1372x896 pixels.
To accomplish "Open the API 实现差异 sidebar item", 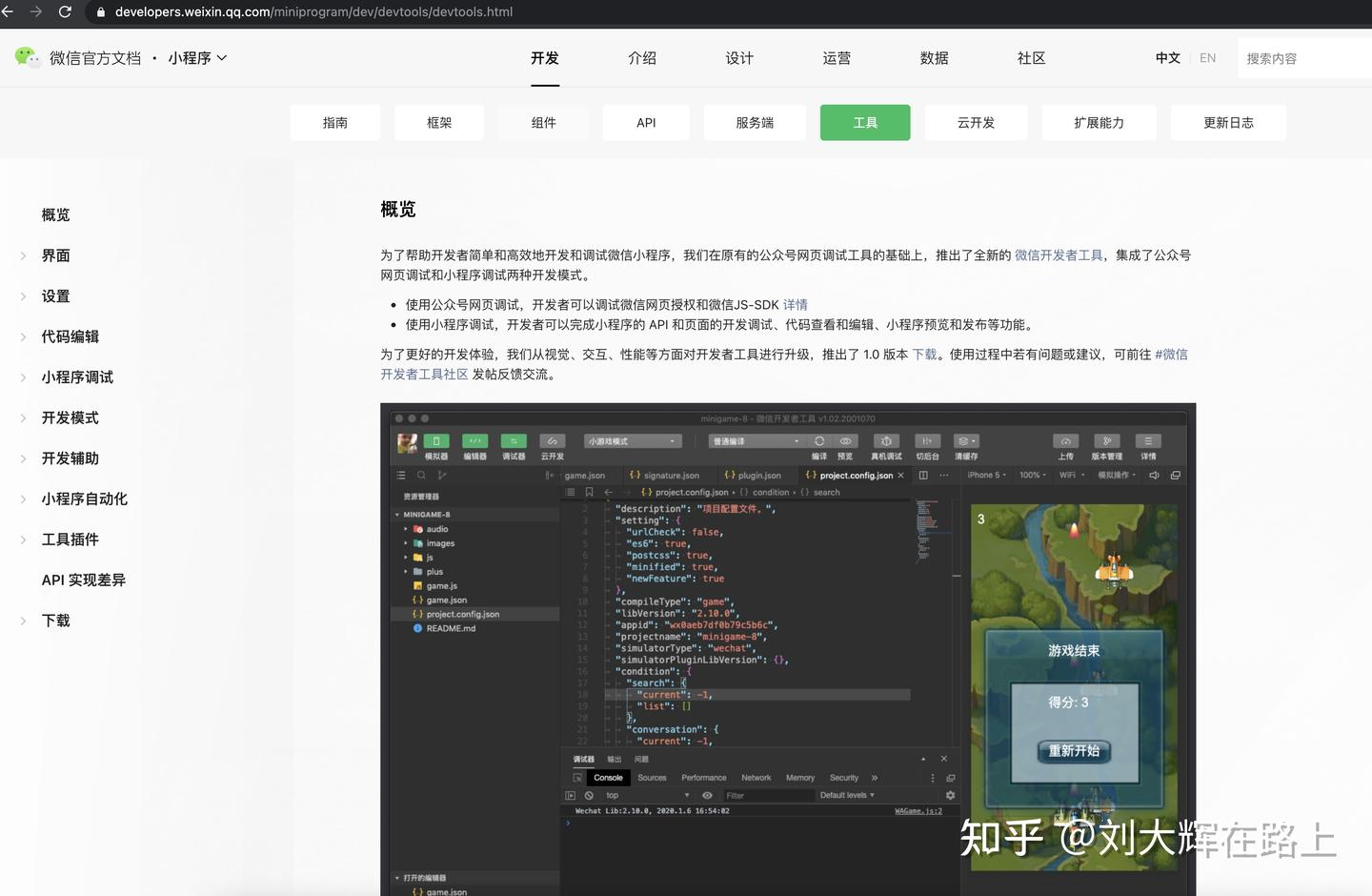I will (84, 580).
